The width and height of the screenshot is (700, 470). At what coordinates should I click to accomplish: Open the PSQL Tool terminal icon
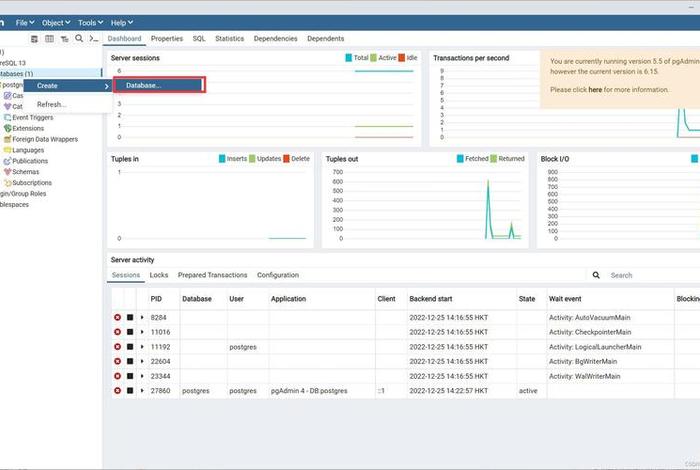pyautogui.click(x=93, y=39)
